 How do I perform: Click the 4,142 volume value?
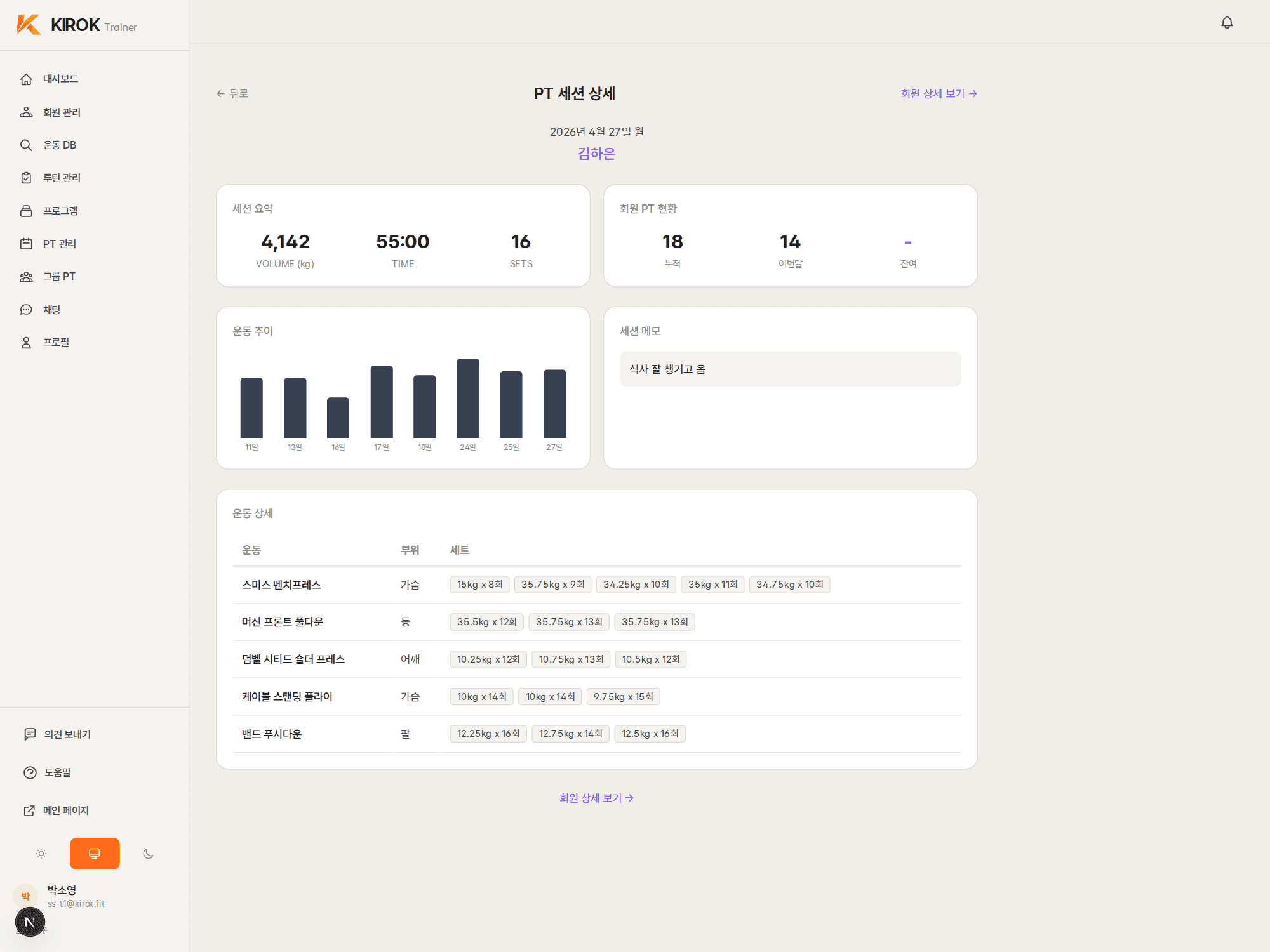(x=285, y=242)
